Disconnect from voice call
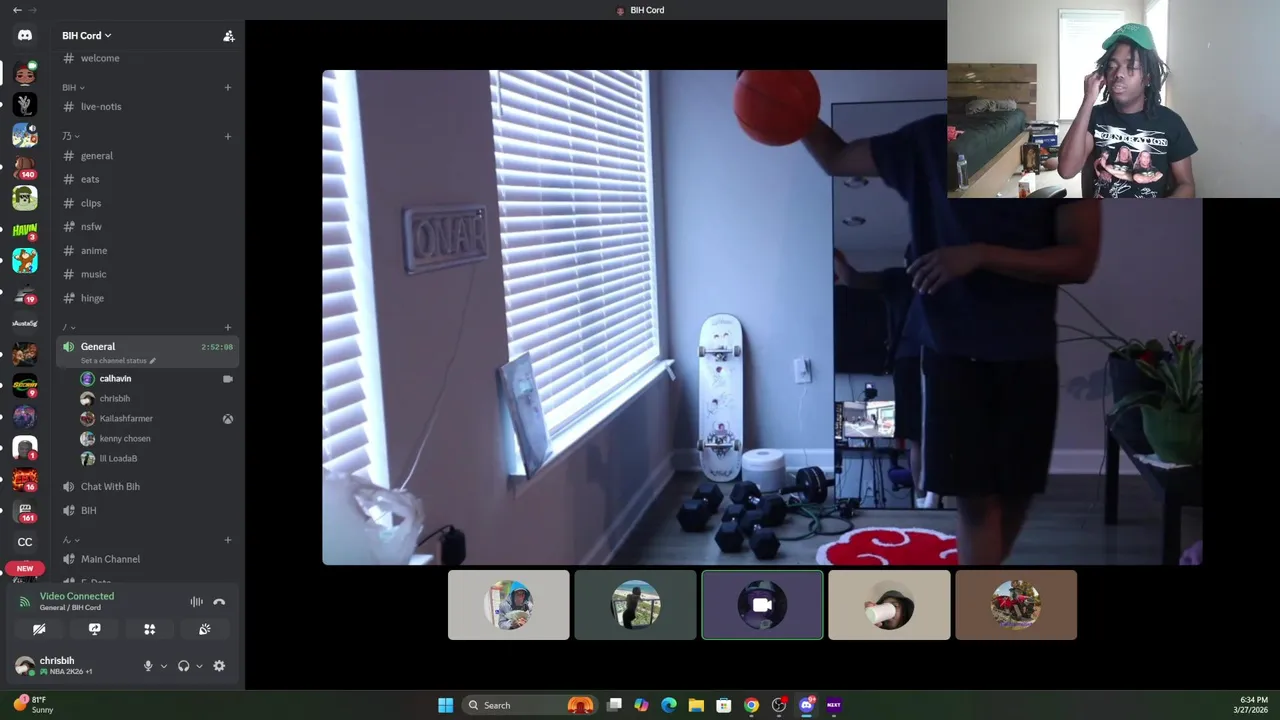1280x720 pixels. click(x=219, y=602)
